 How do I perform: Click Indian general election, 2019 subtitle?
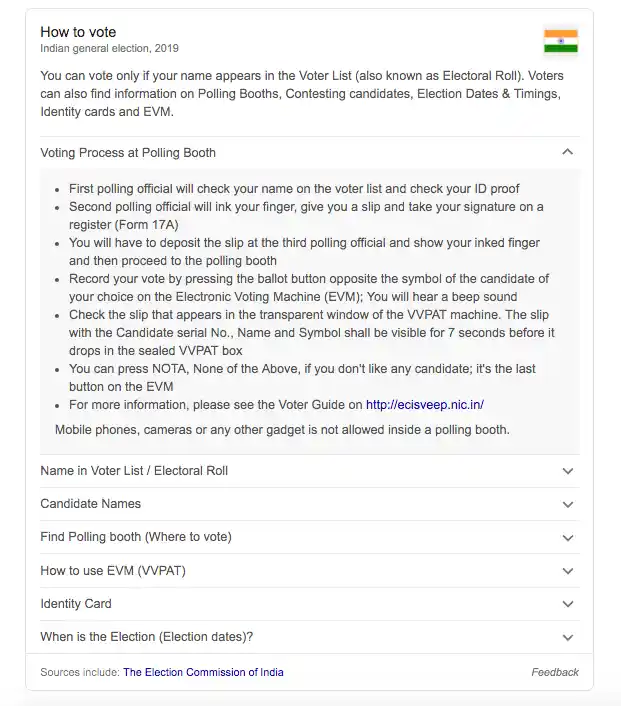(x=109, y=48)
